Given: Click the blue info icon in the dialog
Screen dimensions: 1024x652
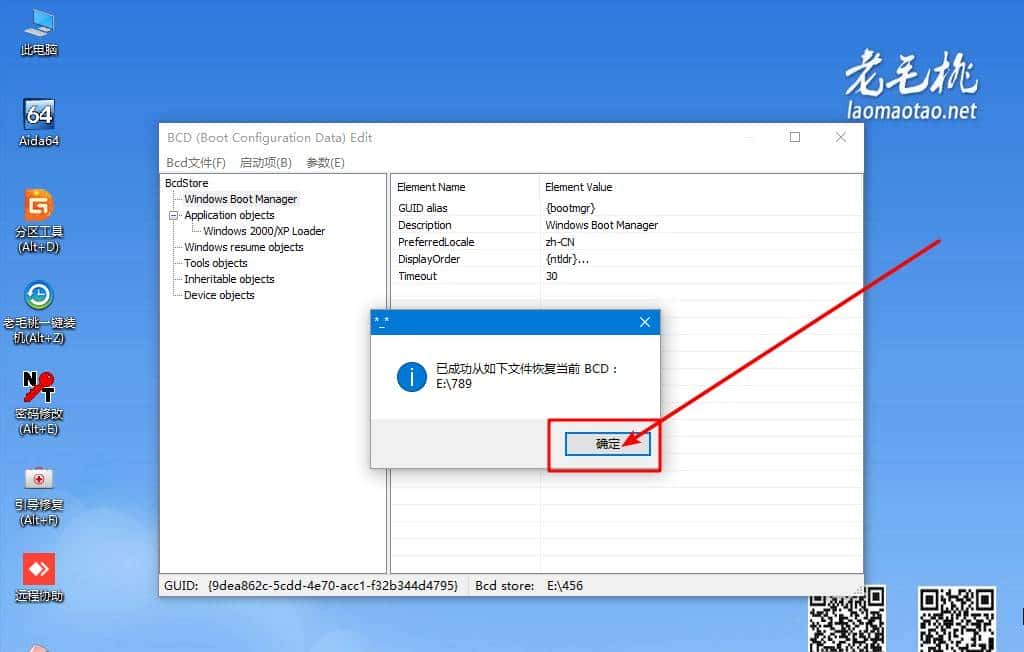Looking at the screenshot, I should pos(410,378).
